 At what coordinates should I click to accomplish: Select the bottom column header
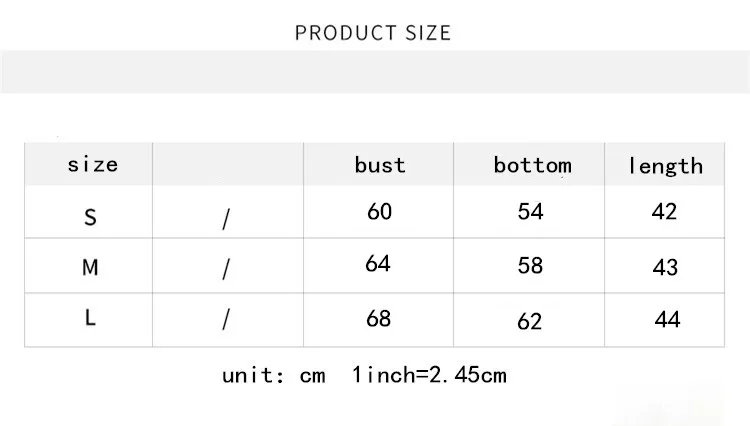tap(532, 165)
